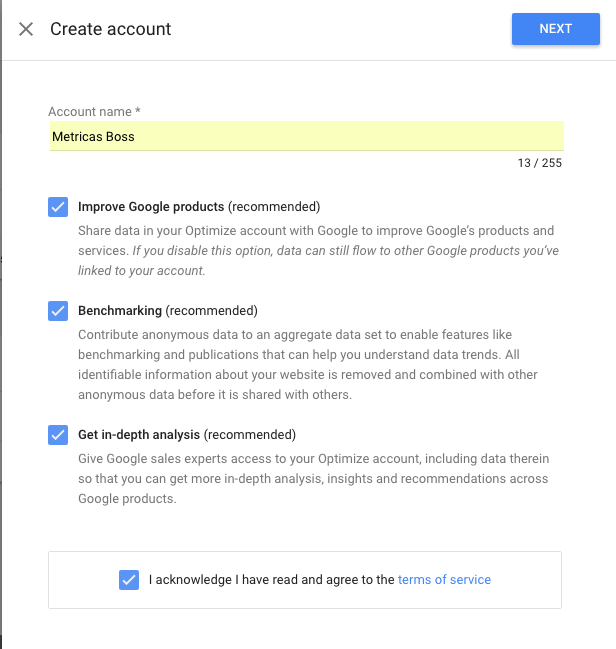Image resolution: width=616 pixels, height=649 pixels.
Task: Click the bold "Improve Google products" label
Action: click(151, 207)
